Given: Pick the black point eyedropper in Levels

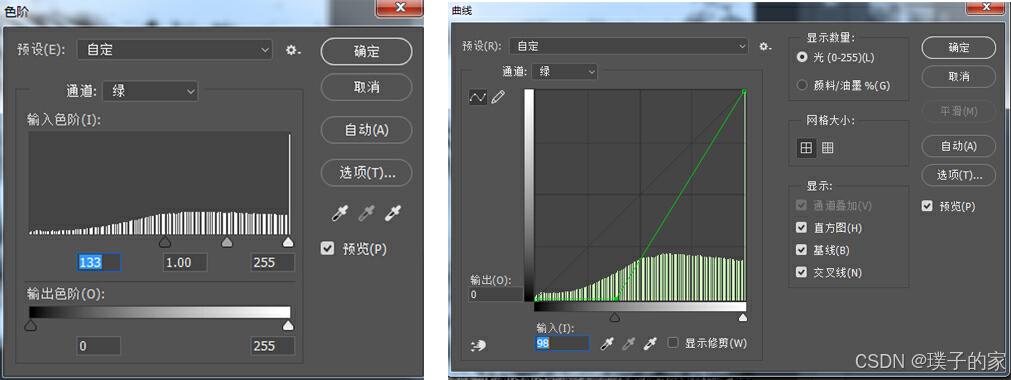Looking at the screenshot, I should click(x=339, y=214).
